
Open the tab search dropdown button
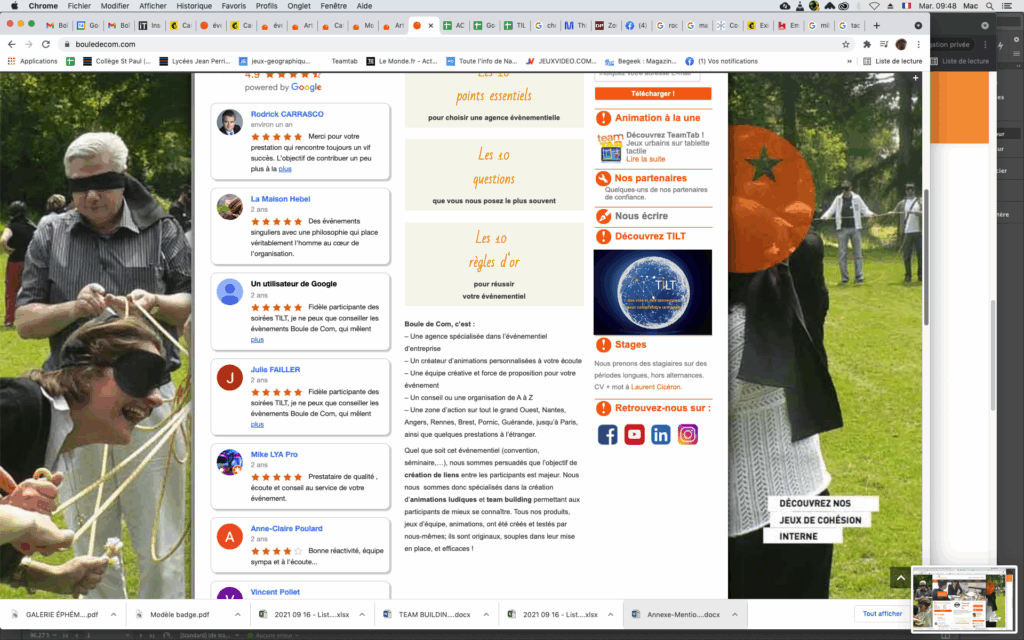point(918,25)
